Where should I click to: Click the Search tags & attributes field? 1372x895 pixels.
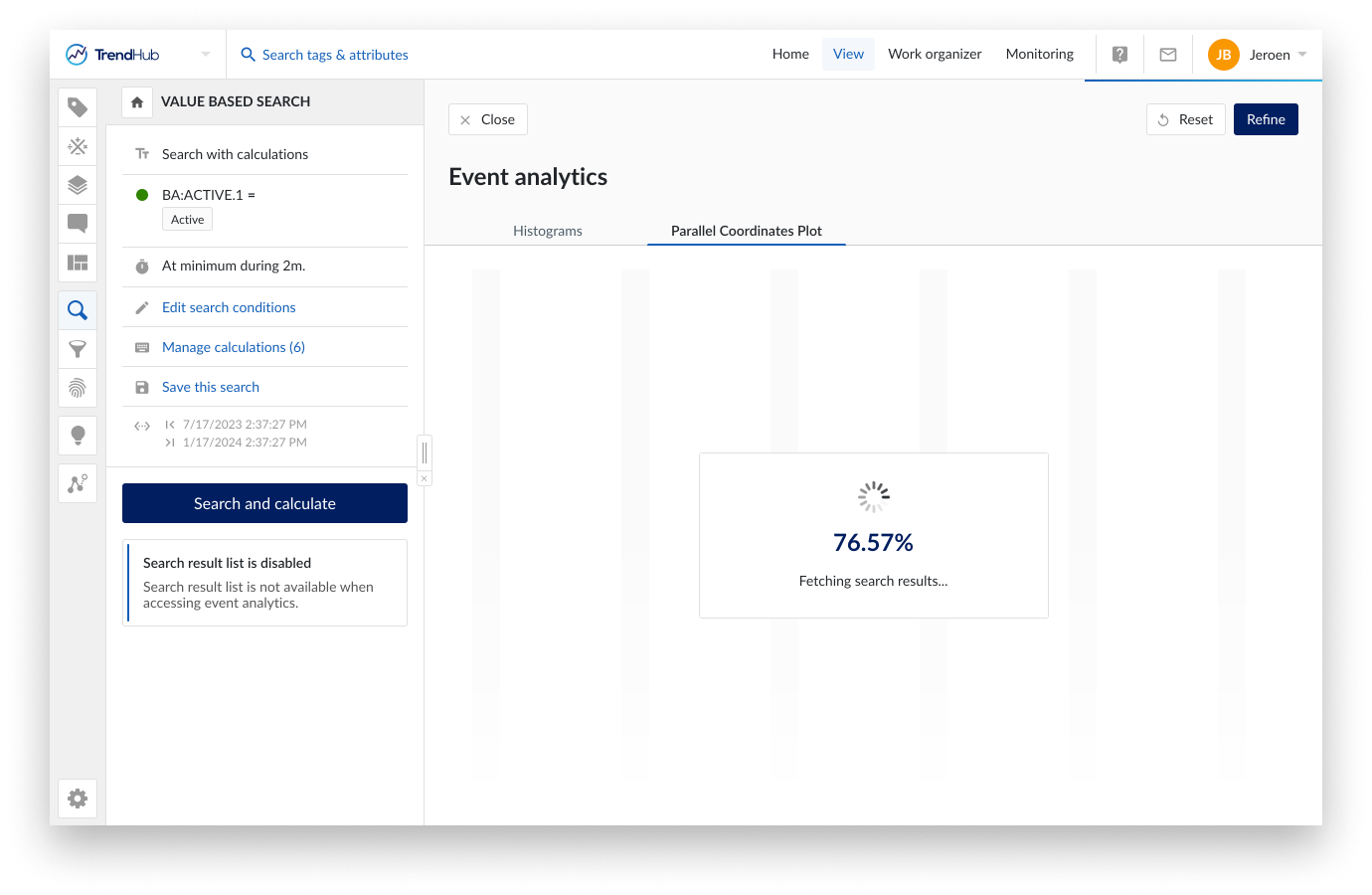point(335,55)
